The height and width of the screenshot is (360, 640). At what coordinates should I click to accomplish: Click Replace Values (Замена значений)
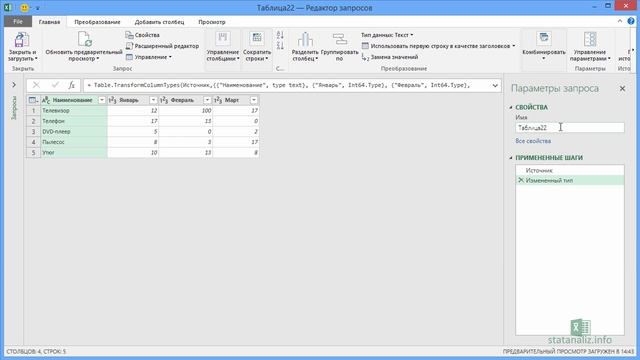tap(390, 57)
